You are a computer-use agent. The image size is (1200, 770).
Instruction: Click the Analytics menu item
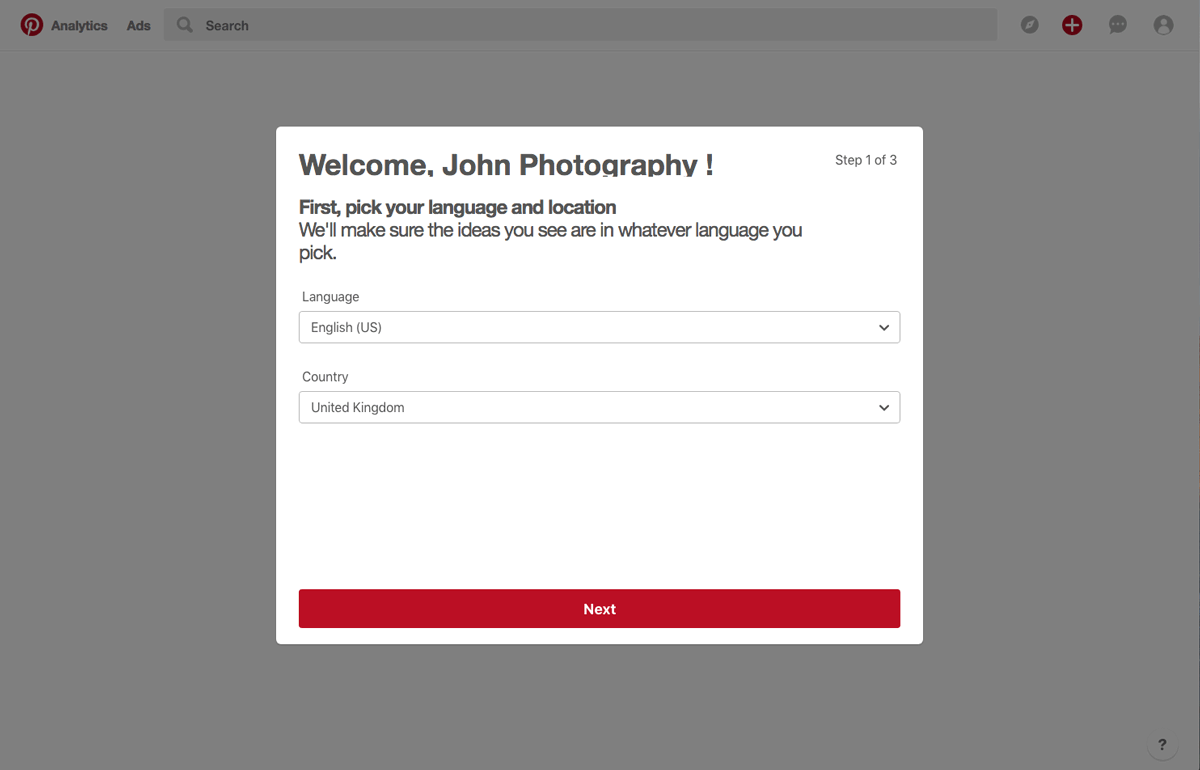[80, 25]
